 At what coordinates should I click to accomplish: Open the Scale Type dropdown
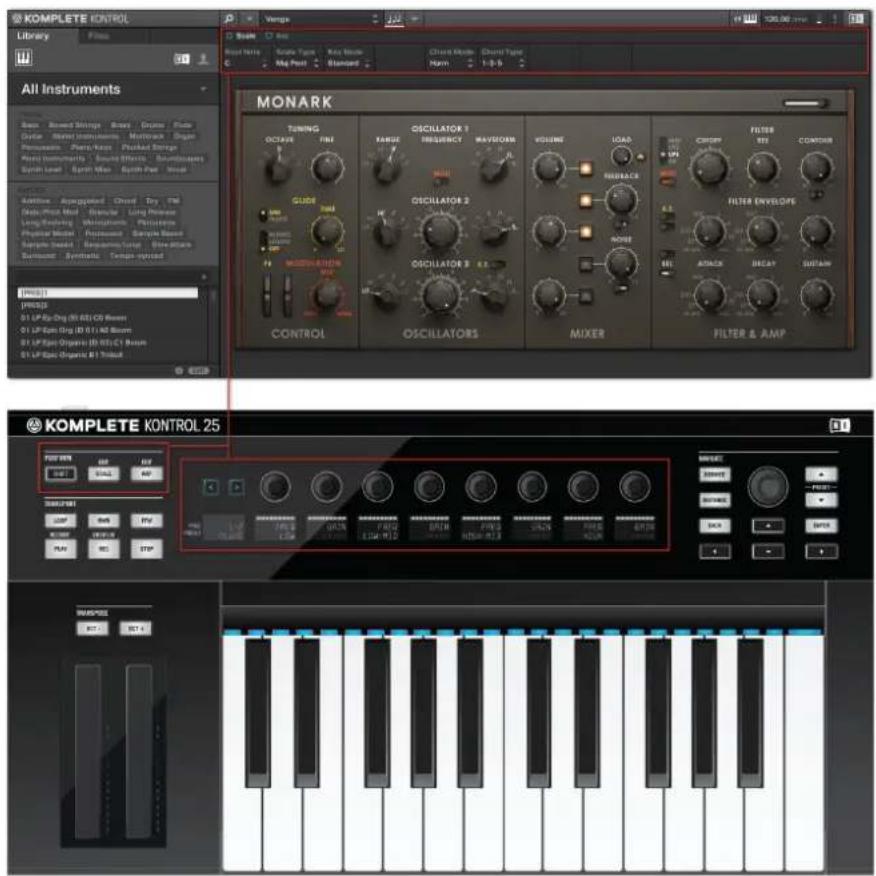click(297, 64)
